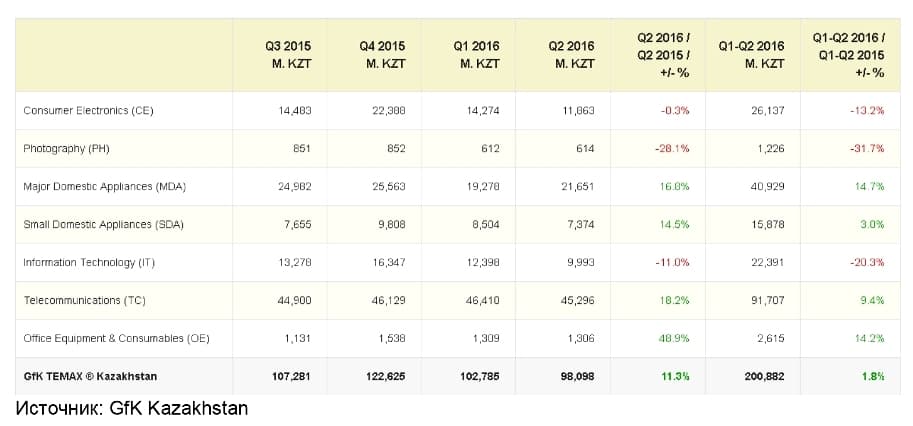Viewport: 913px width, 426px height.
Task: Click the GfK TEMAX Kazakhstan total row label
Action: tap(90, 376)
